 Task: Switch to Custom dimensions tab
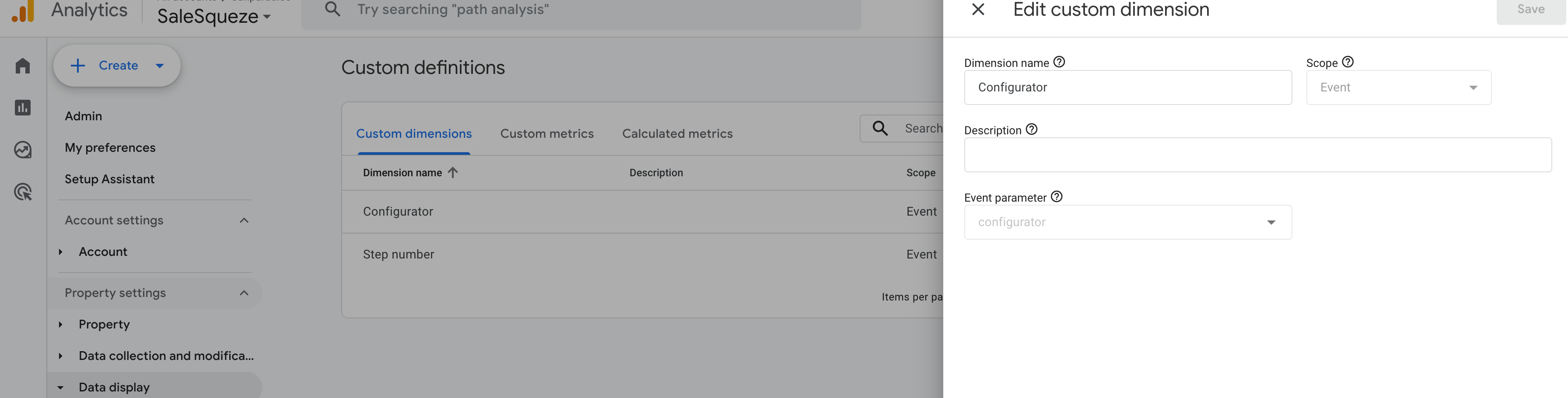coord(414,134)
